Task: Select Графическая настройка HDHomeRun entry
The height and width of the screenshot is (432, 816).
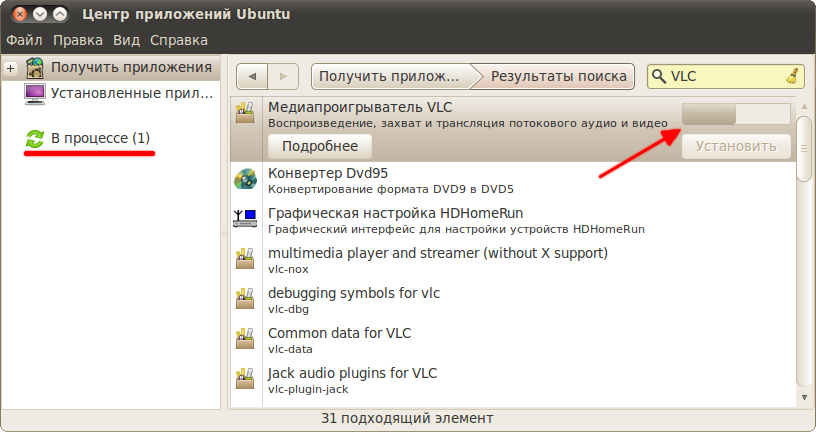Action: point(513,221)
